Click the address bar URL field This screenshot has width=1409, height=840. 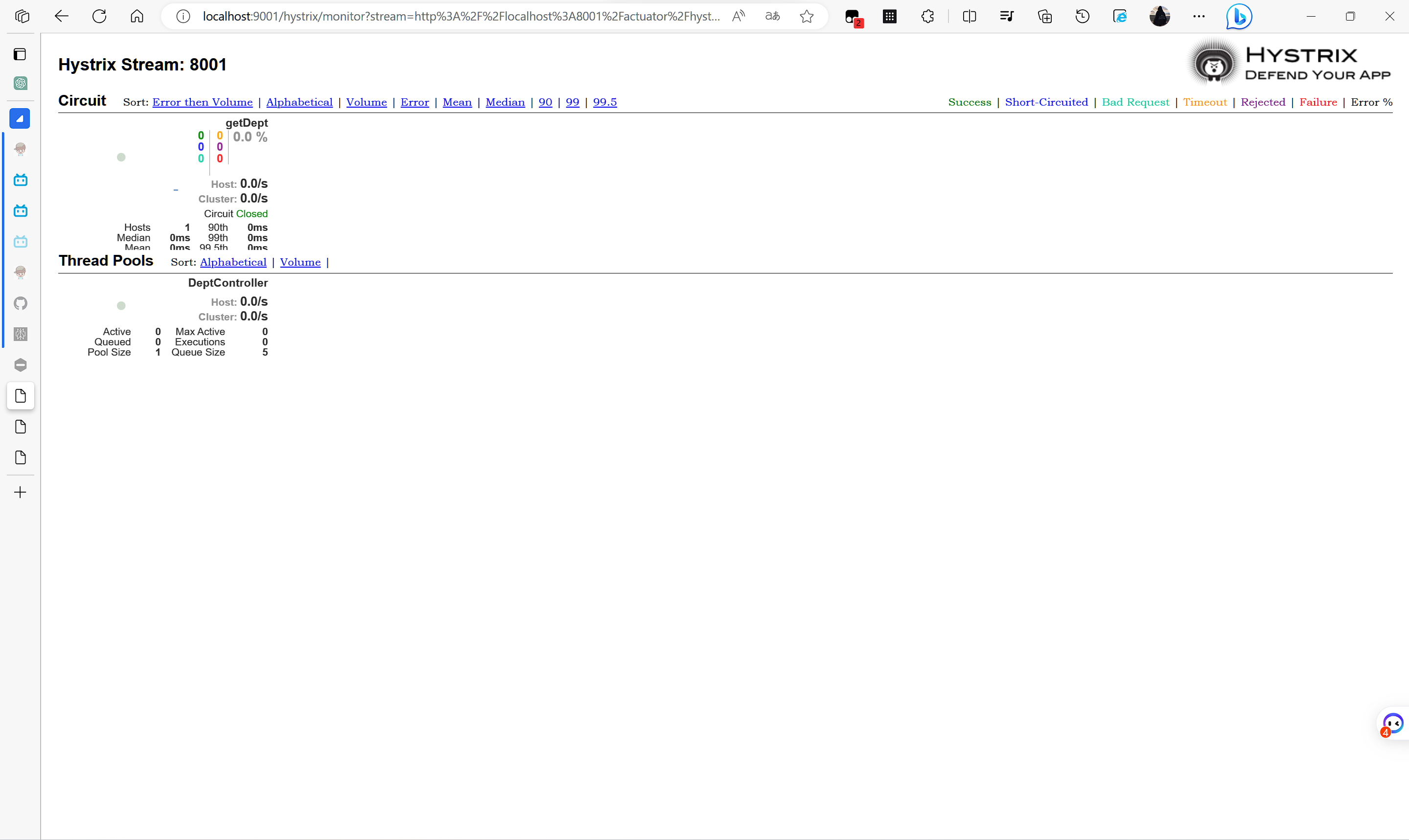coord(461,17)
